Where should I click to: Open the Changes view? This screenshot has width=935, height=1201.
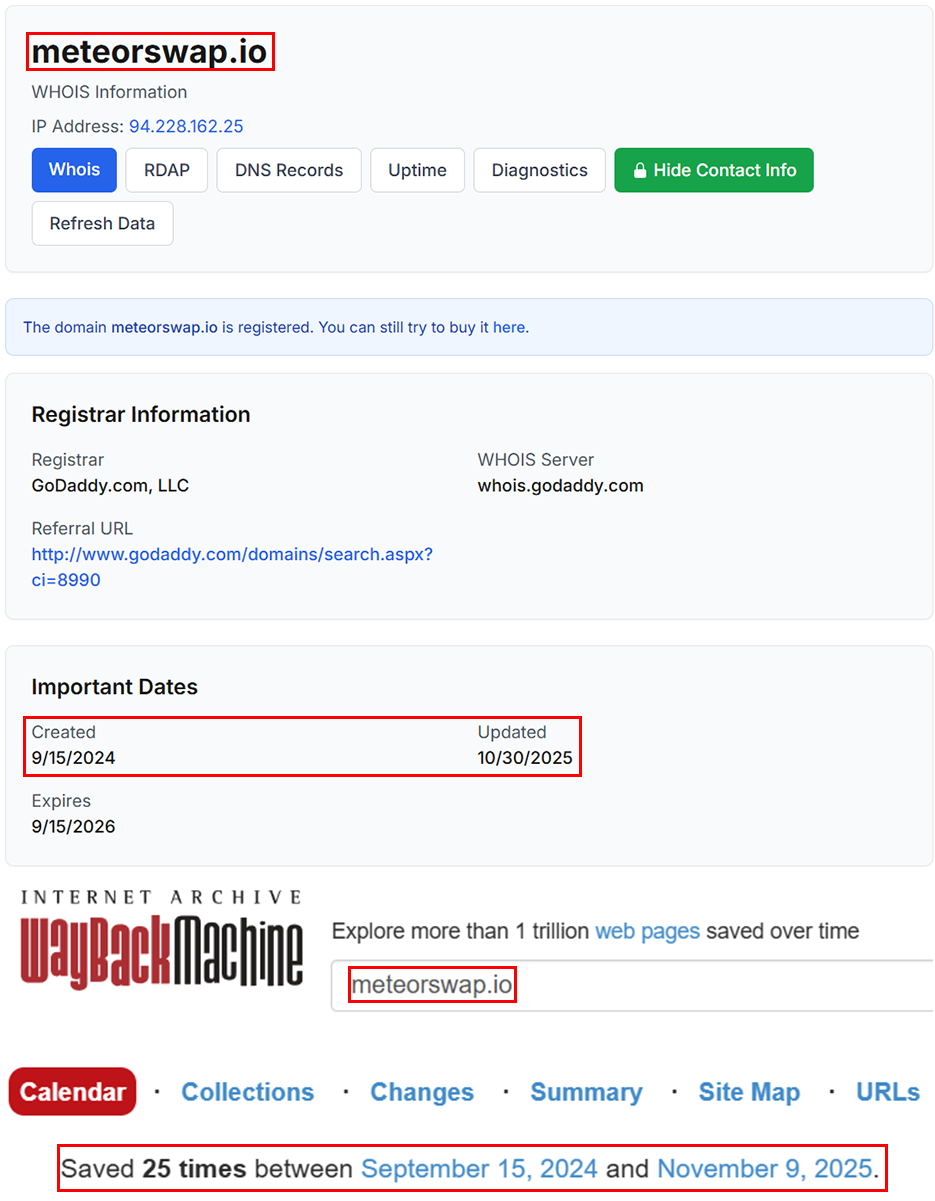(421, 1091)
